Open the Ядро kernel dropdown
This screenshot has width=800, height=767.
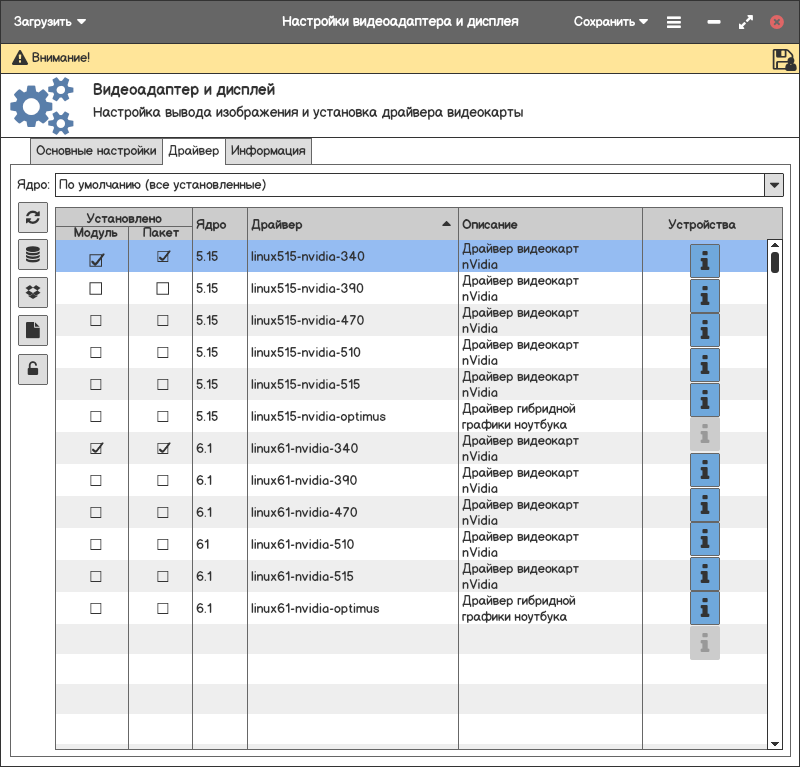(x=773, y=185)
